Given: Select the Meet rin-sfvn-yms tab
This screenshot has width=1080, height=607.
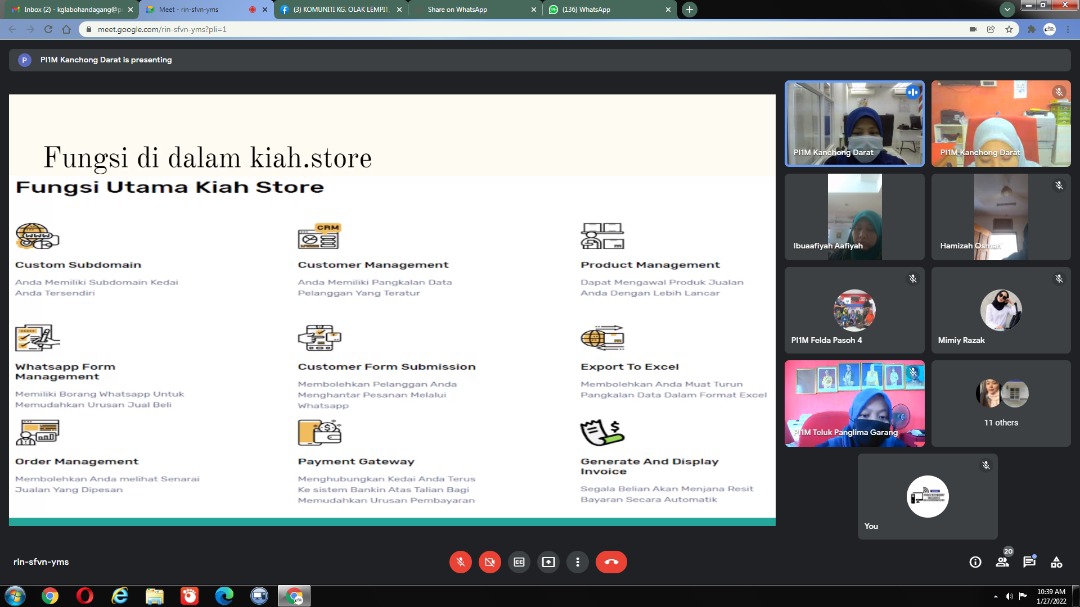Looking at the screenshot, I should click(x=202, y=10).
